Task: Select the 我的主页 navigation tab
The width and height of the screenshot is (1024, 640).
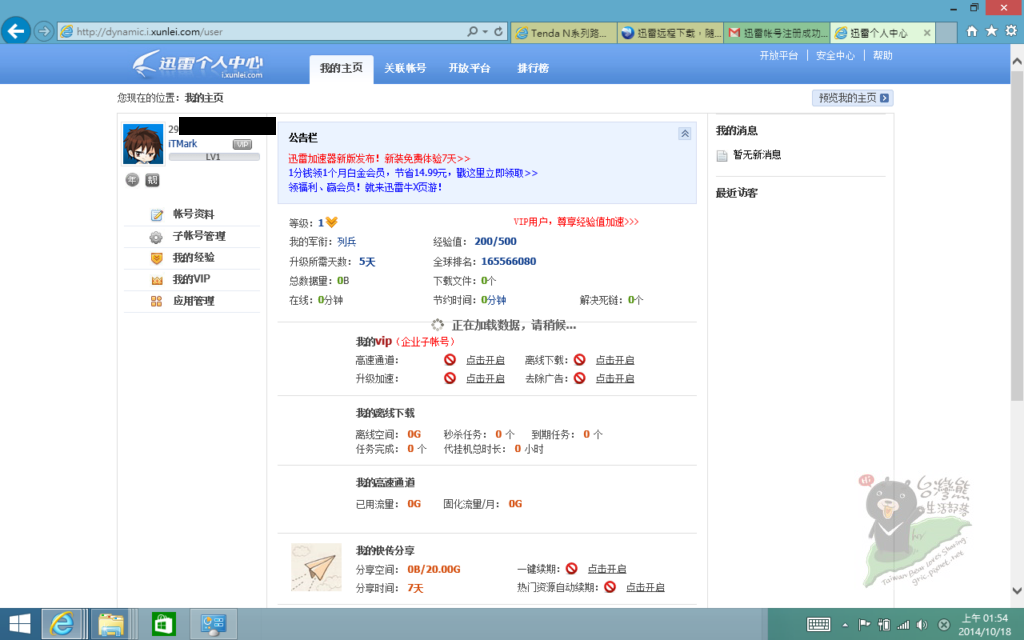Action: [x=342, y=69]
